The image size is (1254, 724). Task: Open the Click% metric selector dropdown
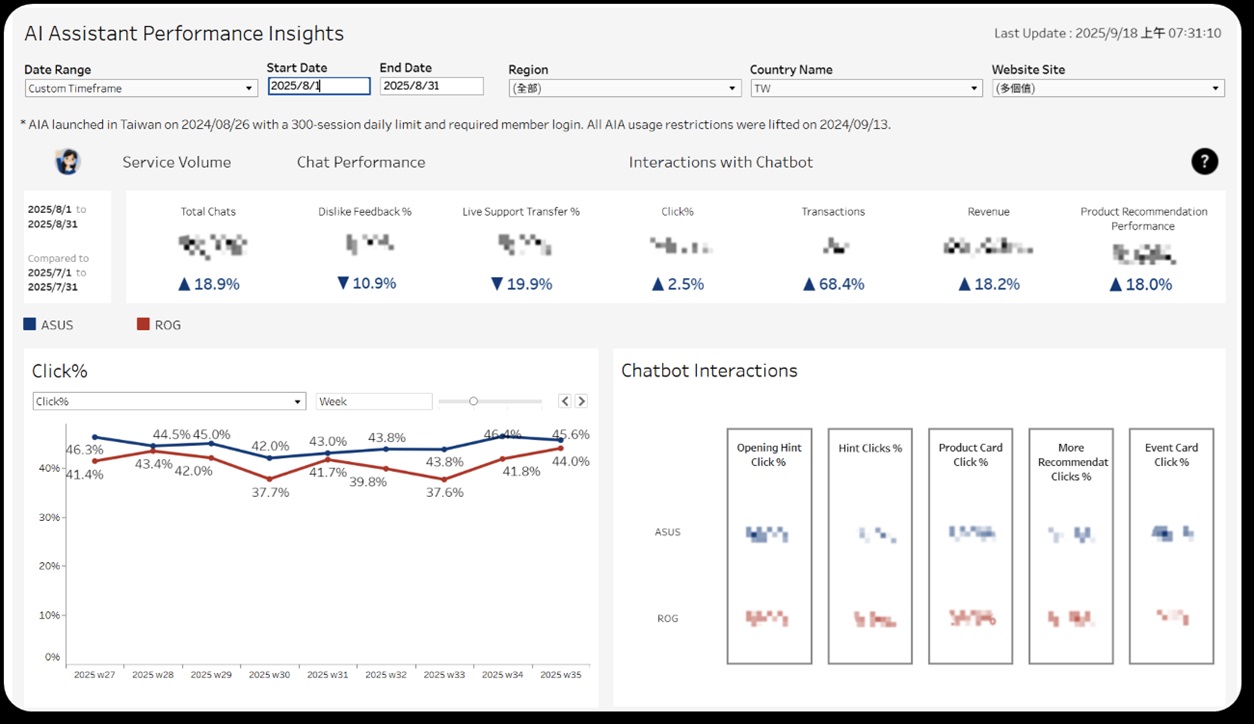tap(168, 401)
